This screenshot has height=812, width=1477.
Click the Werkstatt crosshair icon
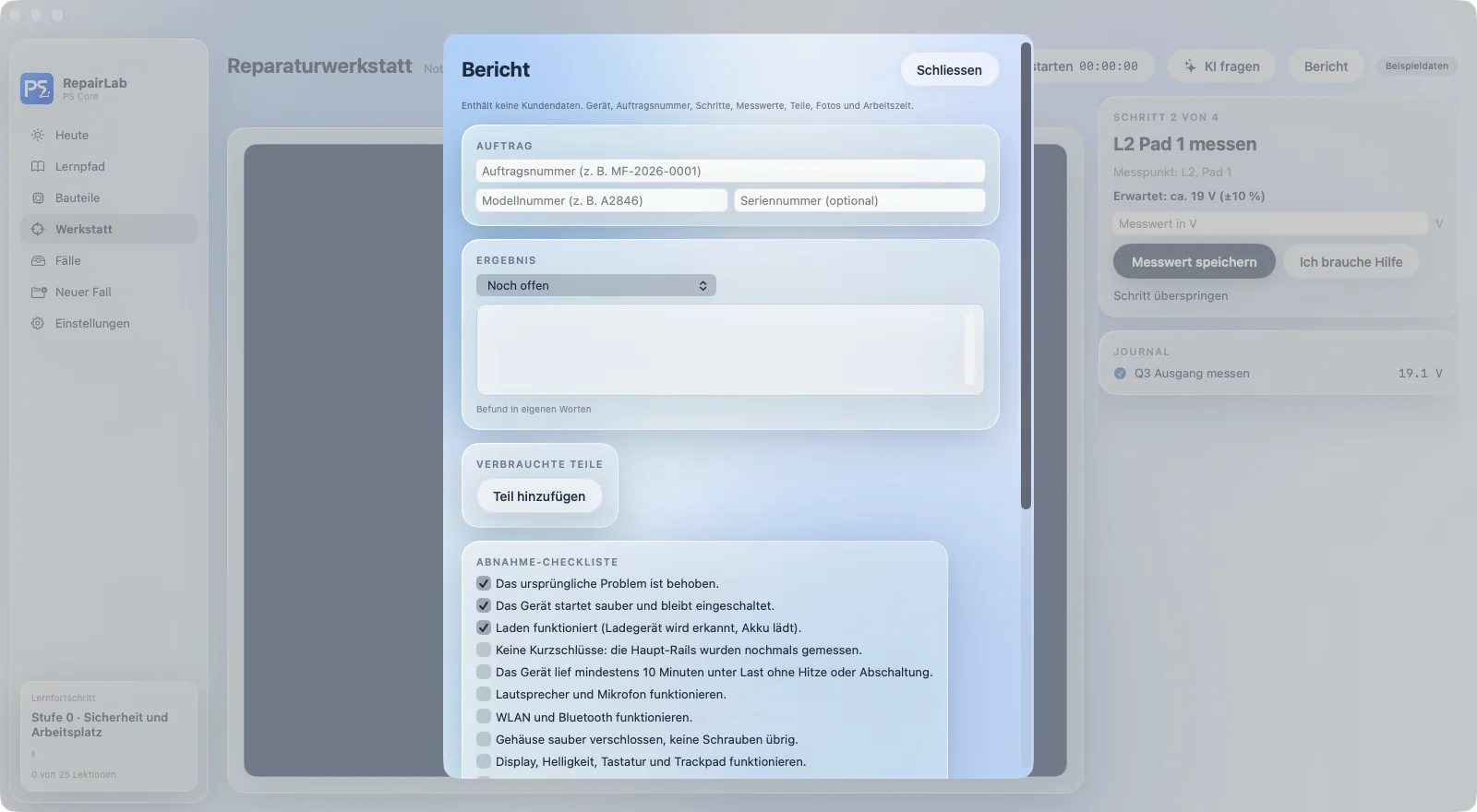tap(38, 229)
